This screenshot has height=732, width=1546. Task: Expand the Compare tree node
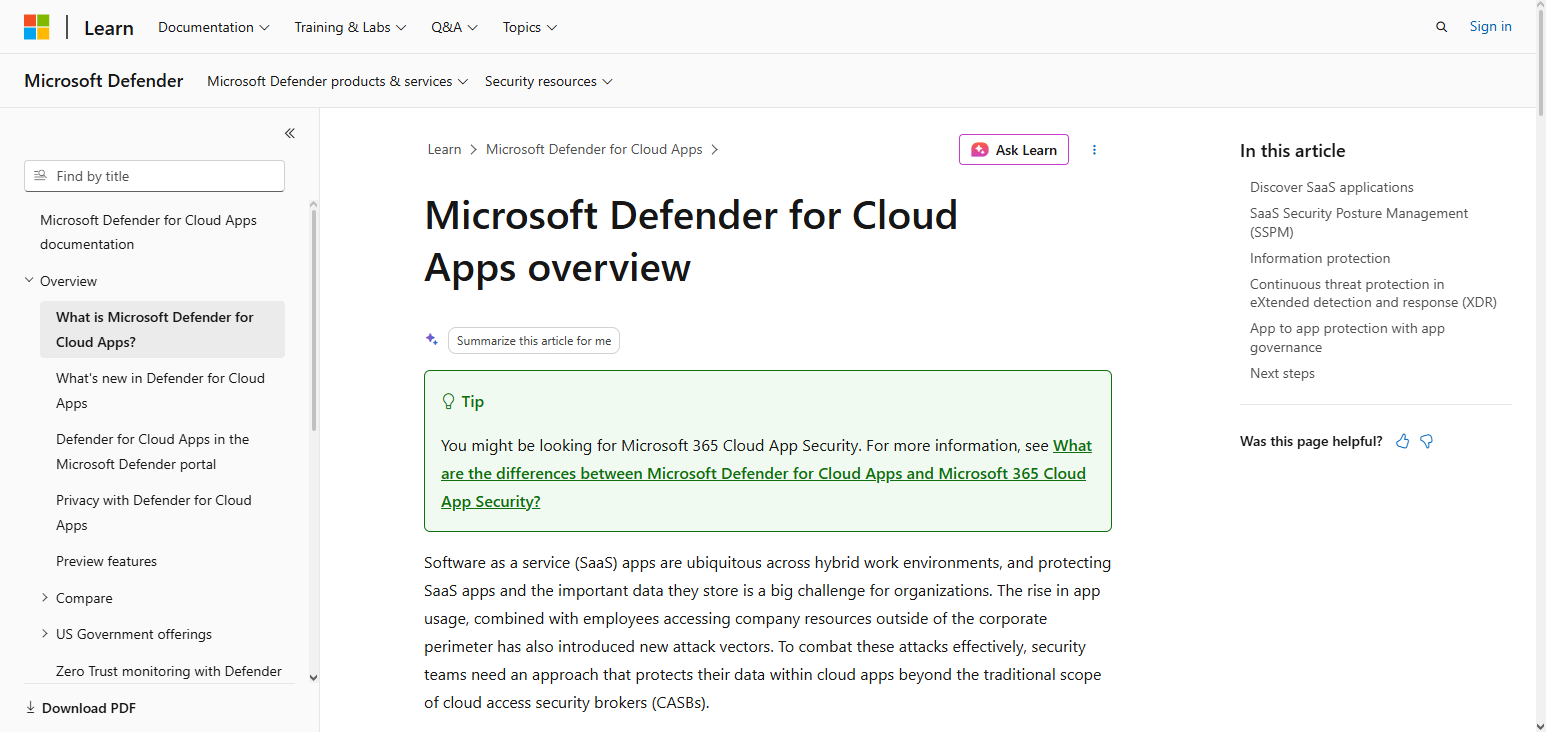coord(45,598)
